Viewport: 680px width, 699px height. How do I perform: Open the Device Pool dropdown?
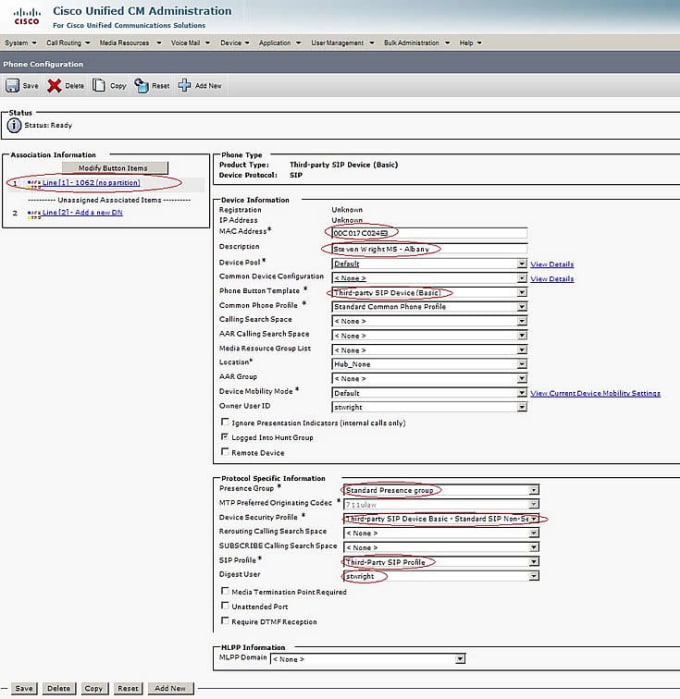(429, 264)
